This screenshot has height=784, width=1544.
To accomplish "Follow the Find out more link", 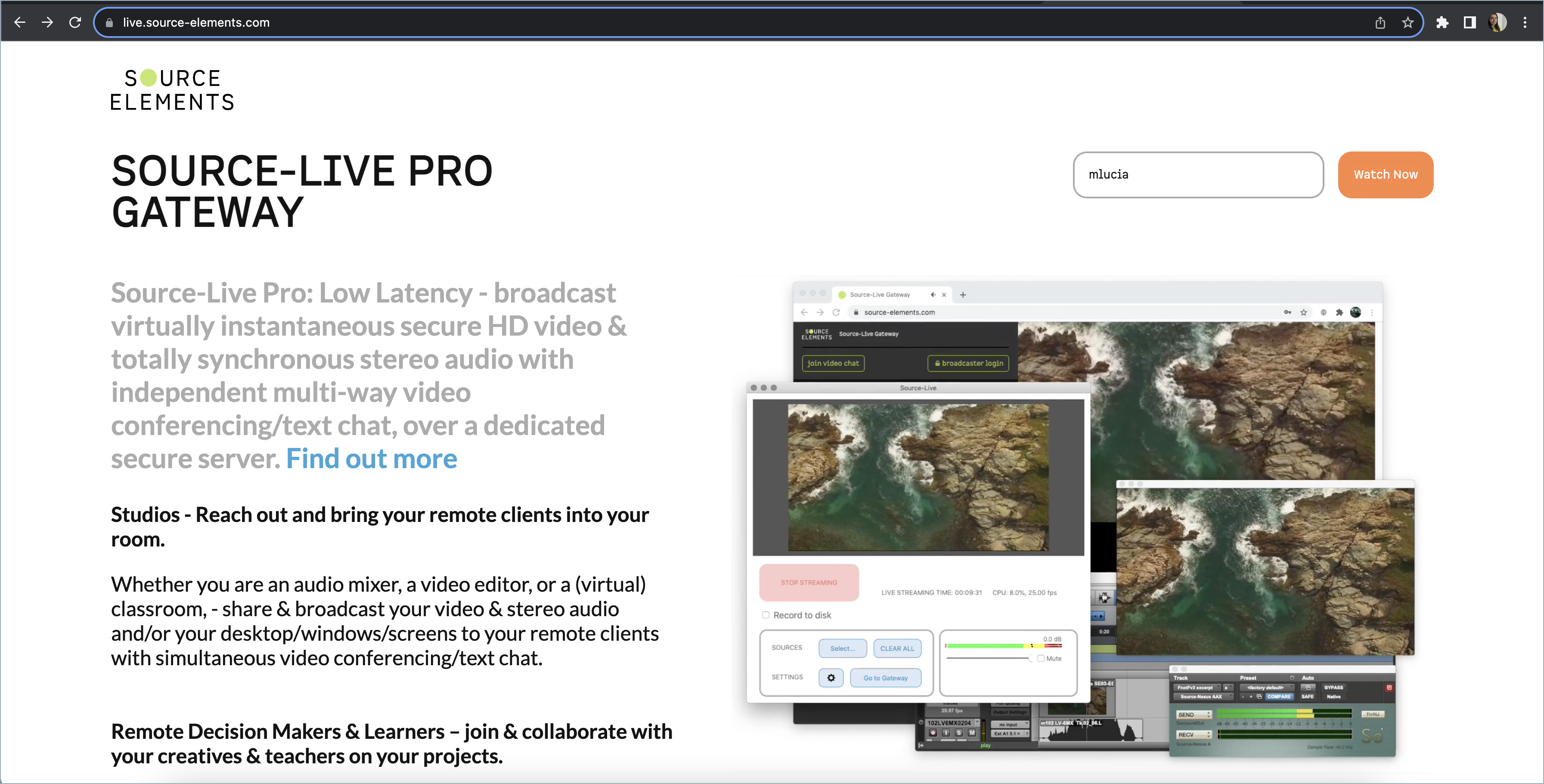I will click(371, 459).
